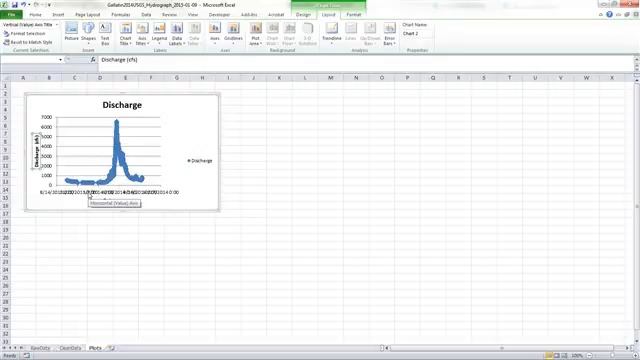This screenshot has width=640, height=360.
Task: Click the 7000 value axis label
Action: (x=47, y=117)
